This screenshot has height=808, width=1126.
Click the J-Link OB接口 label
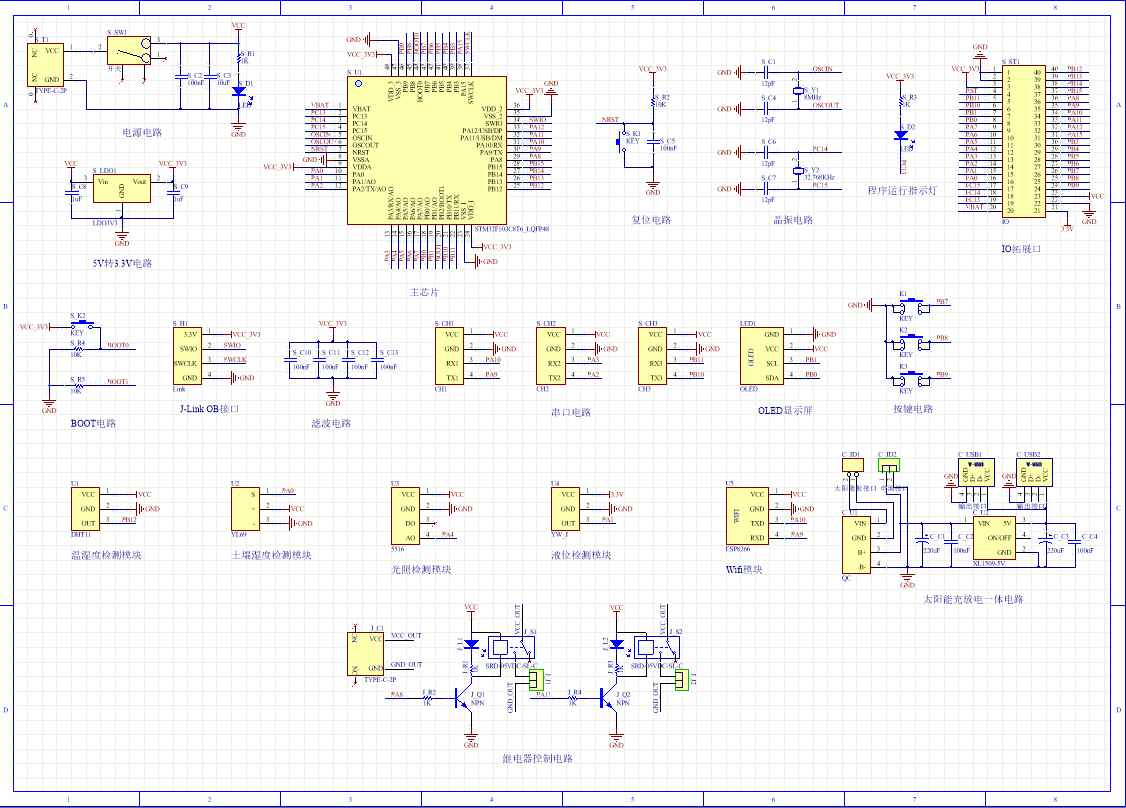[209, 409]
